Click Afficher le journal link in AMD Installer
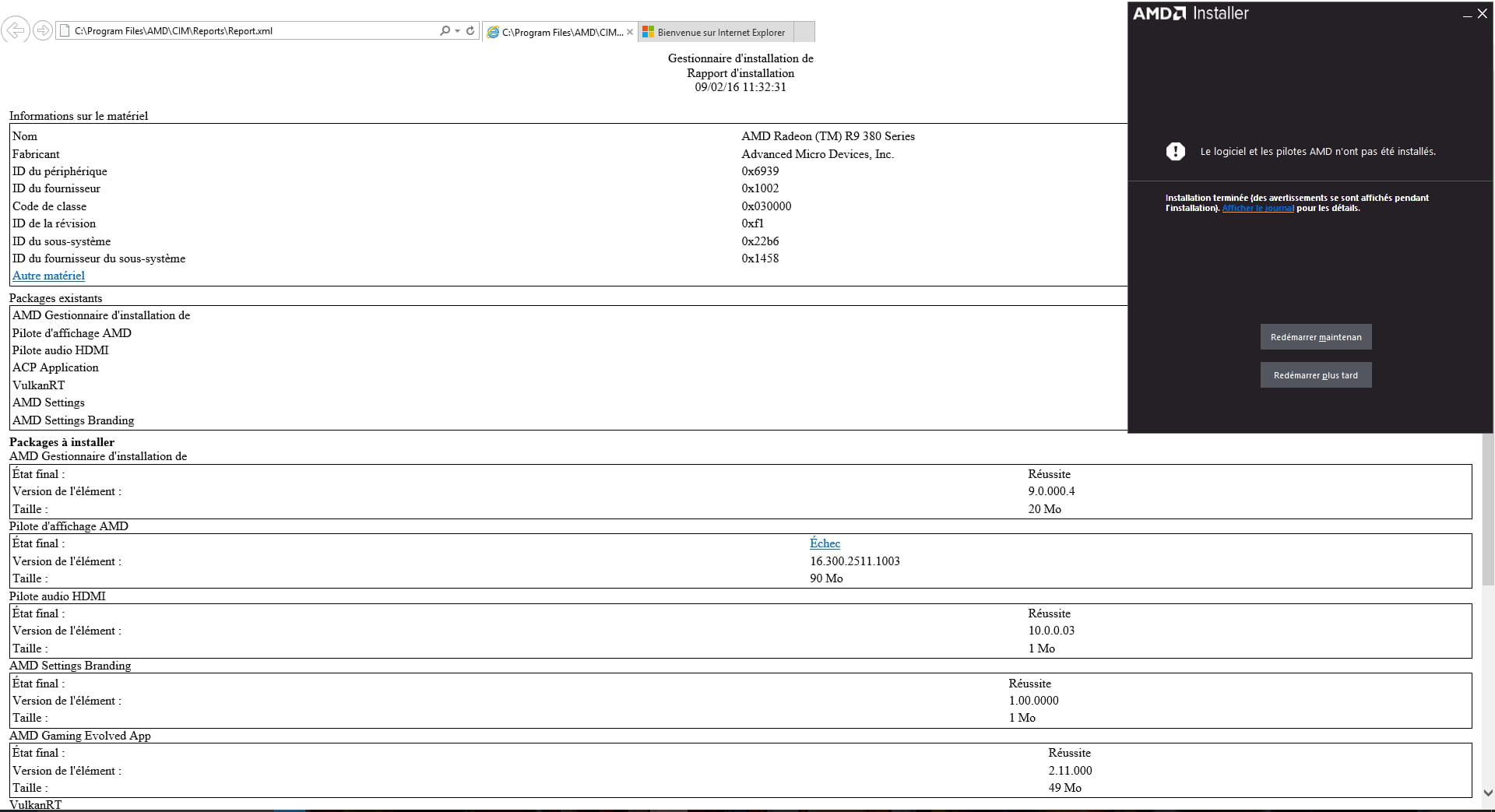 tap(1258, 208)
